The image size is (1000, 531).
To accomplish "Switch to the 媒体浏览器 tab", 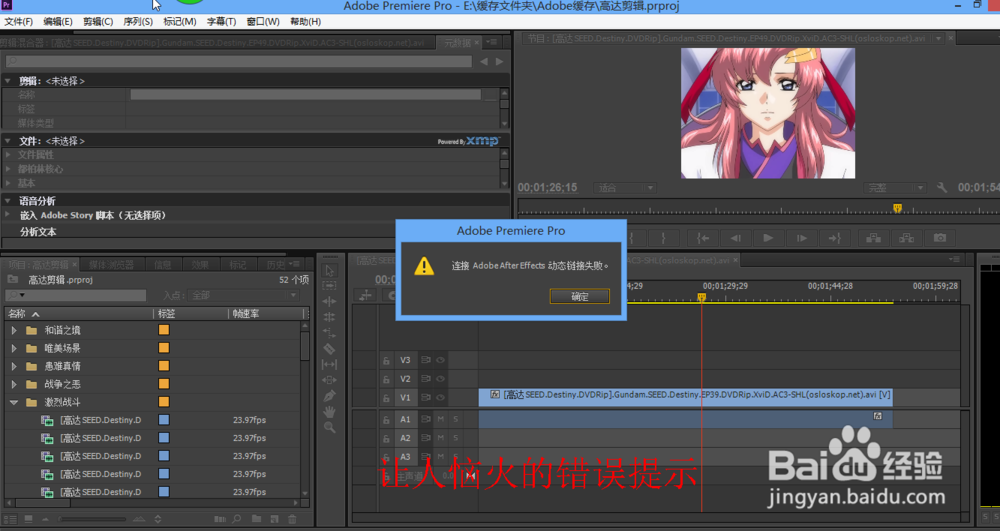I will [111, 265].
